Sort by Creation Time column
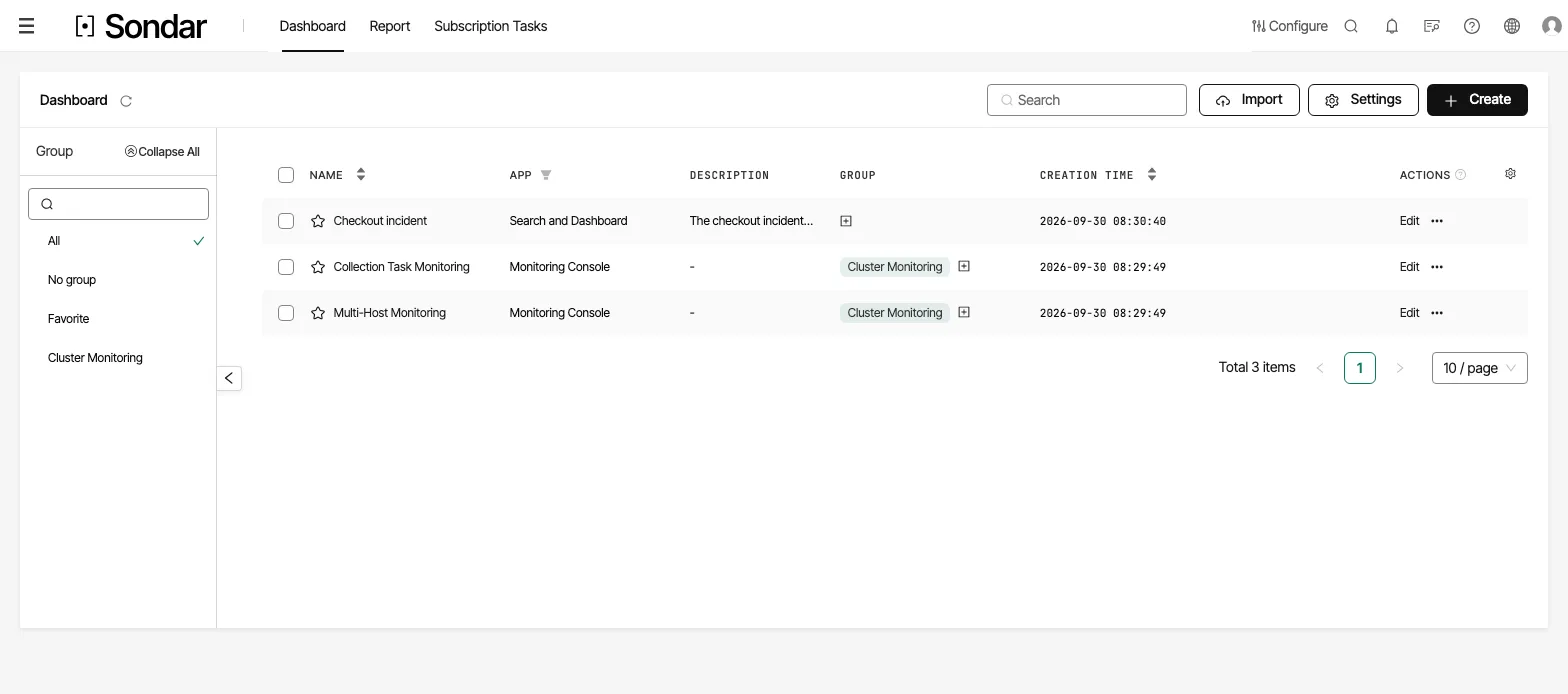The image size is (1568, 694). (1152, 175)
